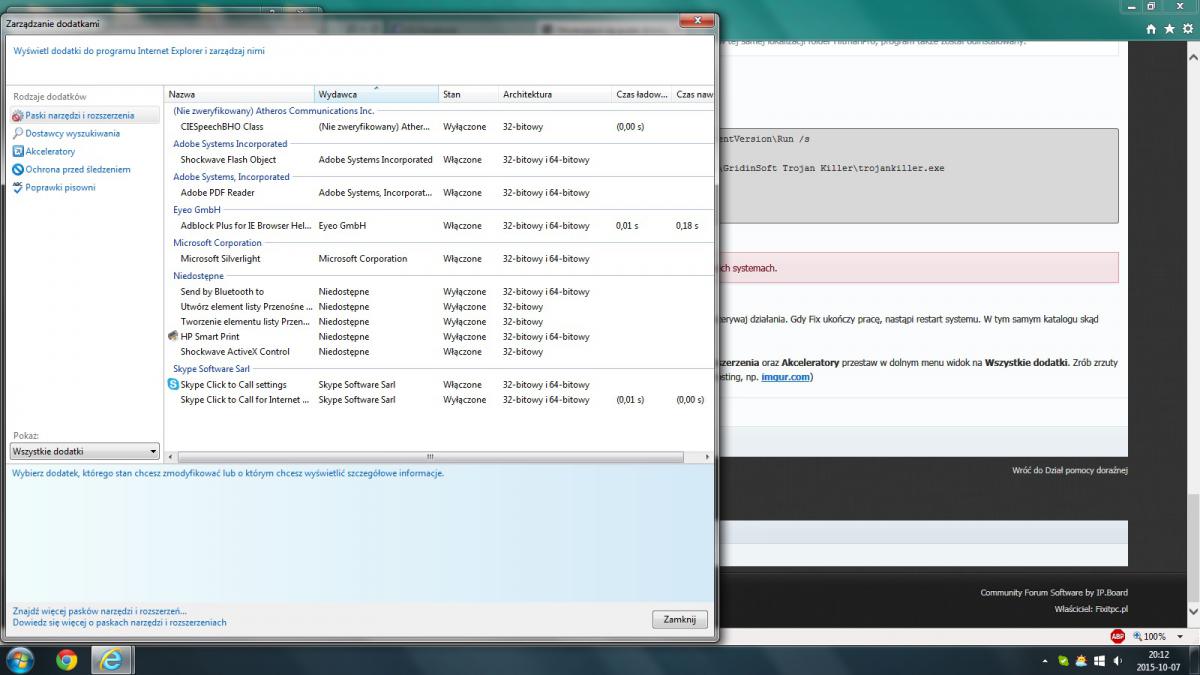Select Microsoft Silverlight add-on
1200x675 pixels.
439,259
